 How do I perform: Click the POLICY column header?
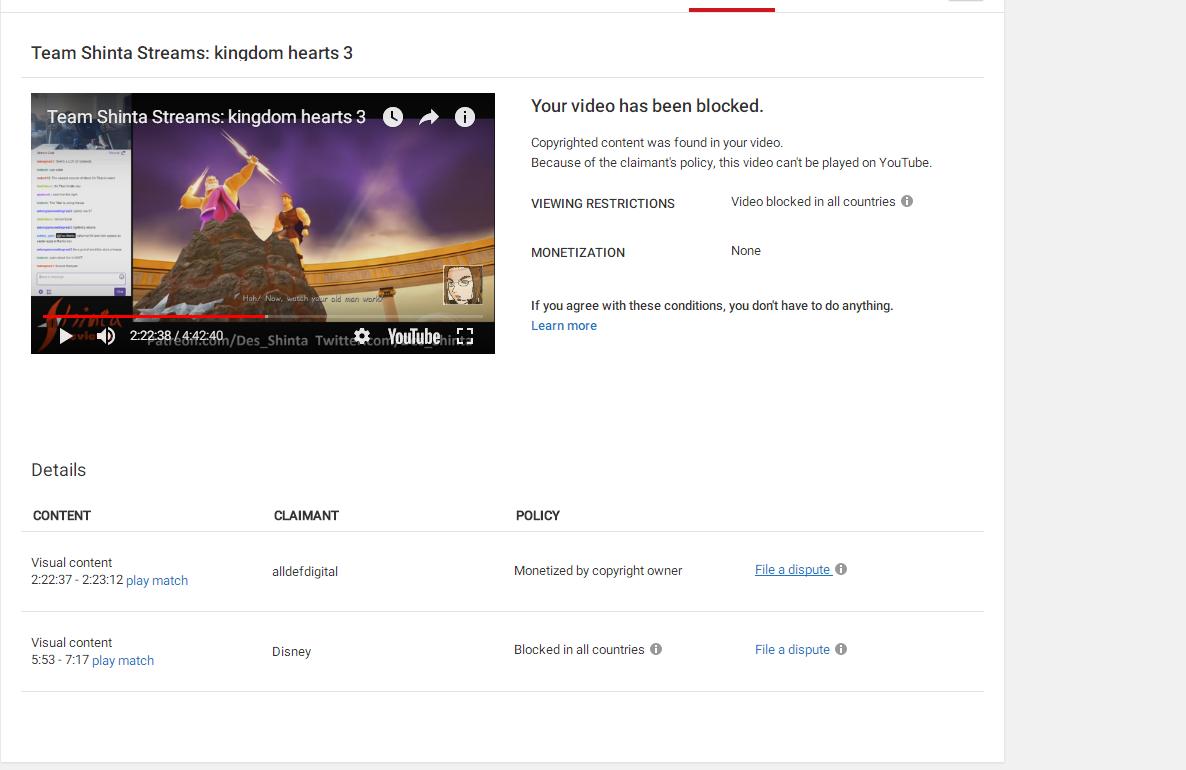pos(538,515)
